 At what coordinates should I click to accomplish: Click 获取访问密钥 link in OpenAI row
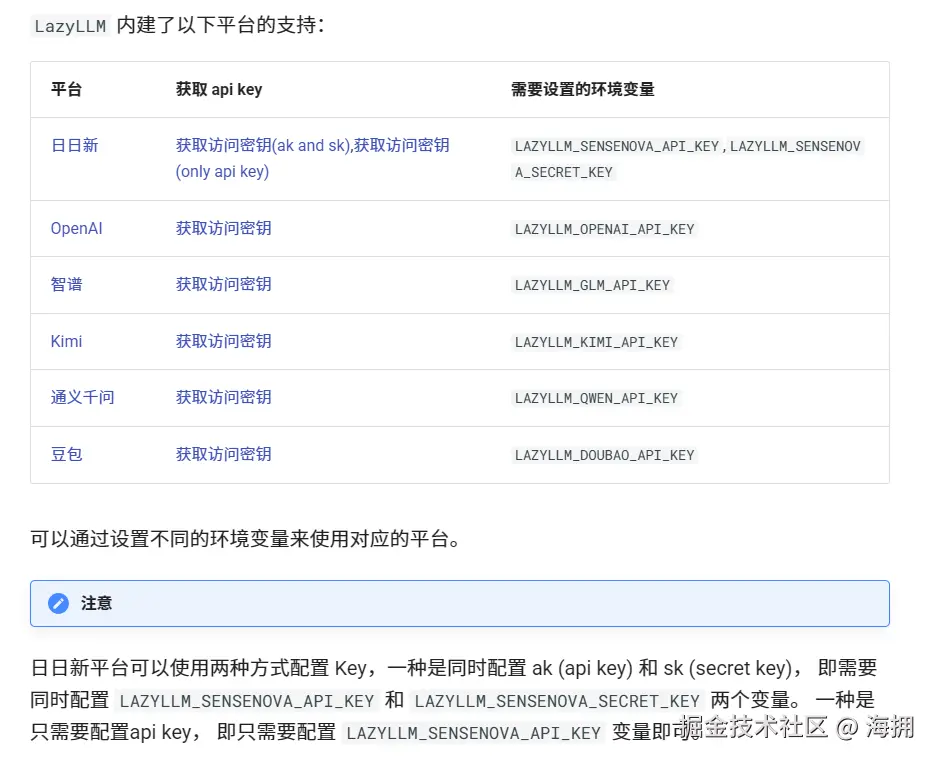224,229
